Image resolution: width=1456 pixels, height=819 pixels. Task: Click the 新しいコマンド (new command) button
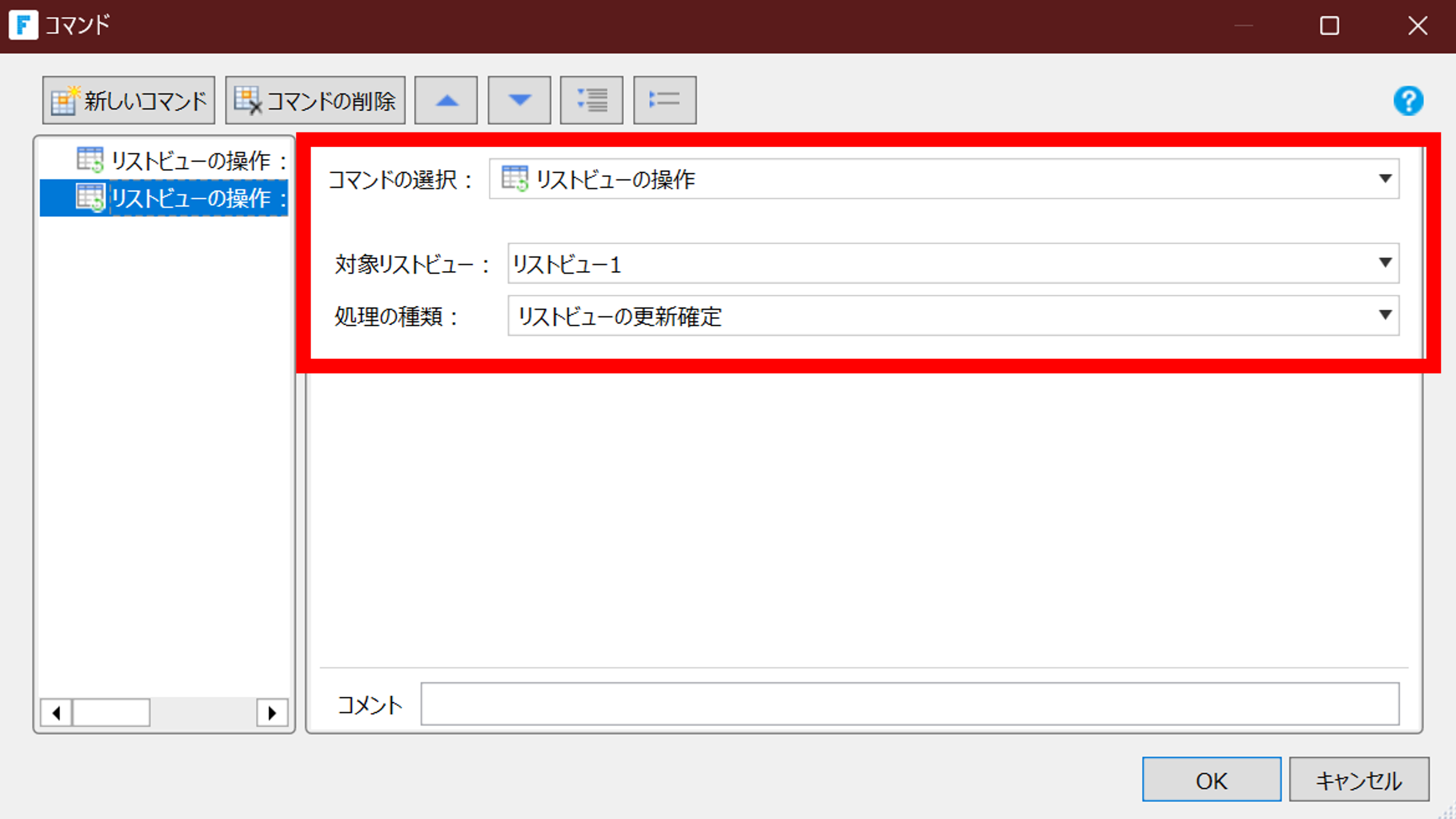(128, 100)
